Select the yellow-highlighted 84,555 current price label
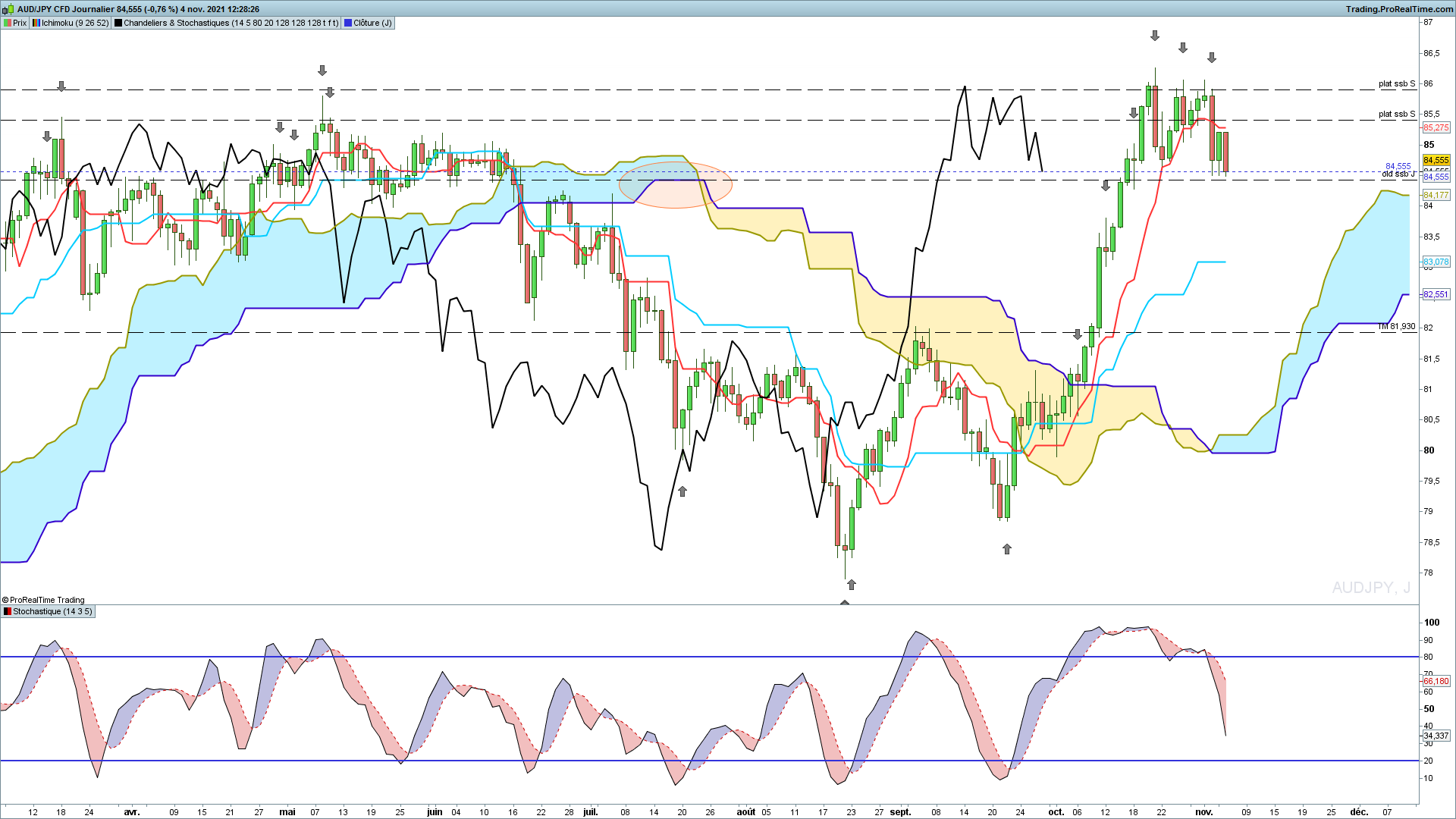The width and height of the screenshot is (1456, 819). point(1436,160)
